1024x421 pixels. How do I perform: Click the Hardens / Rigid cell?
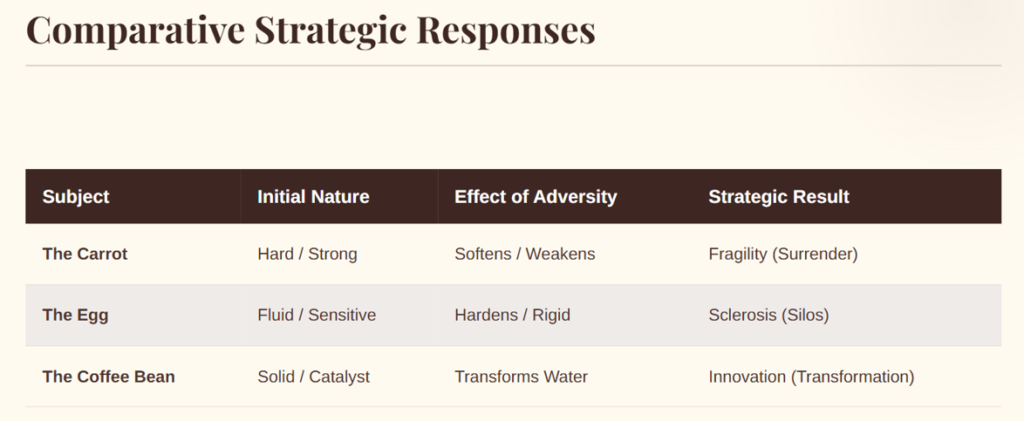(x=513, y=315)
